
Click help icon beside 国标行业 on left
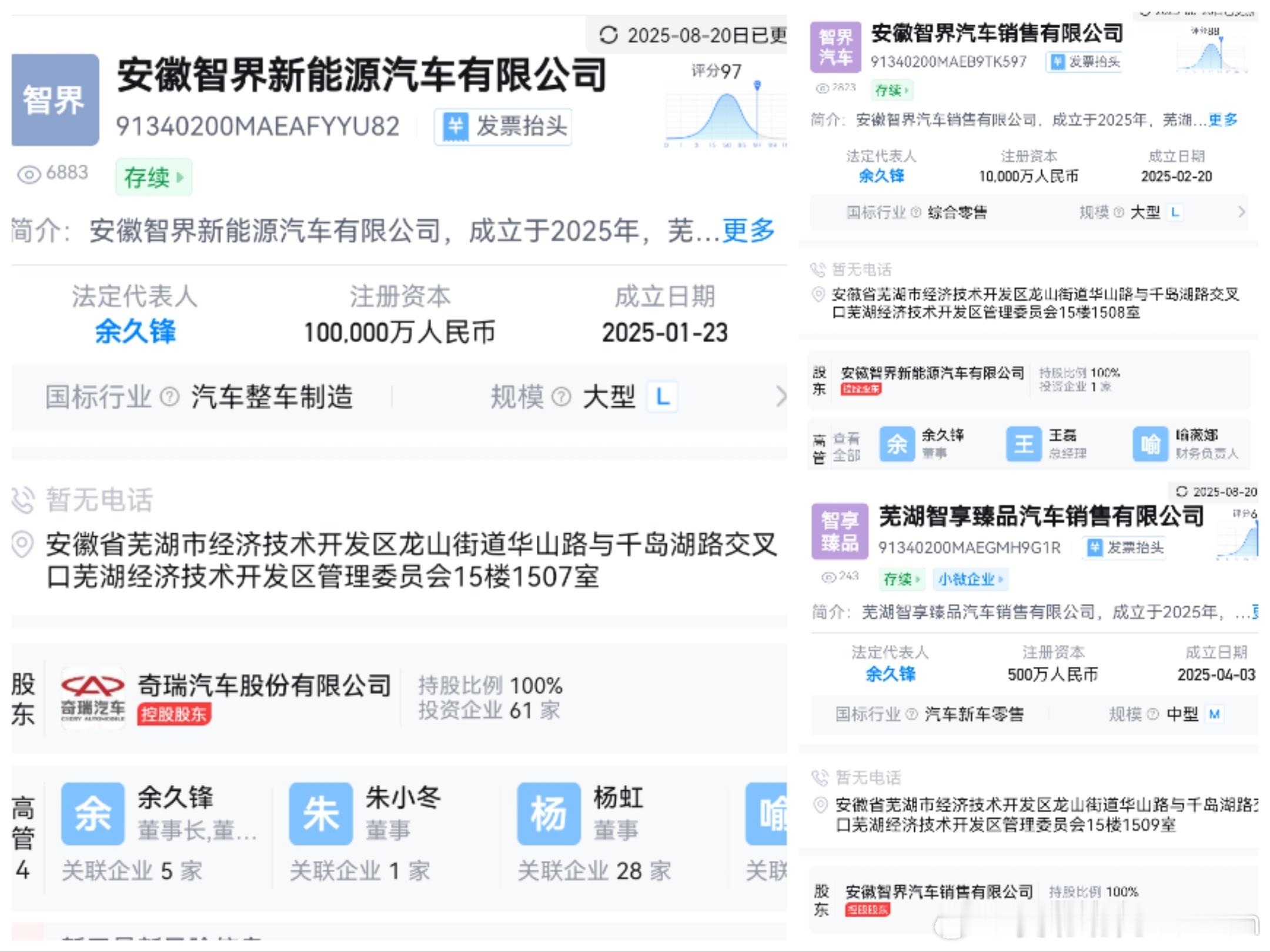[x=170, y=397]
